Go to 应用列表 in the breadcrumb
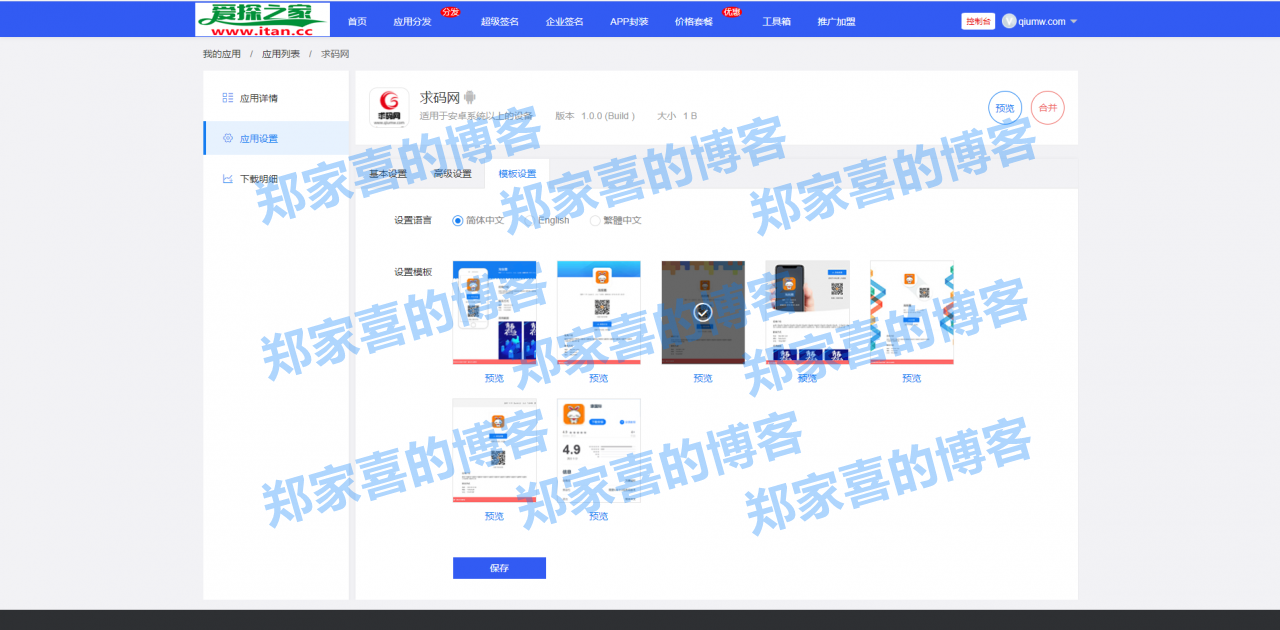Viewport: 1280px width, 630px height. 280,54
